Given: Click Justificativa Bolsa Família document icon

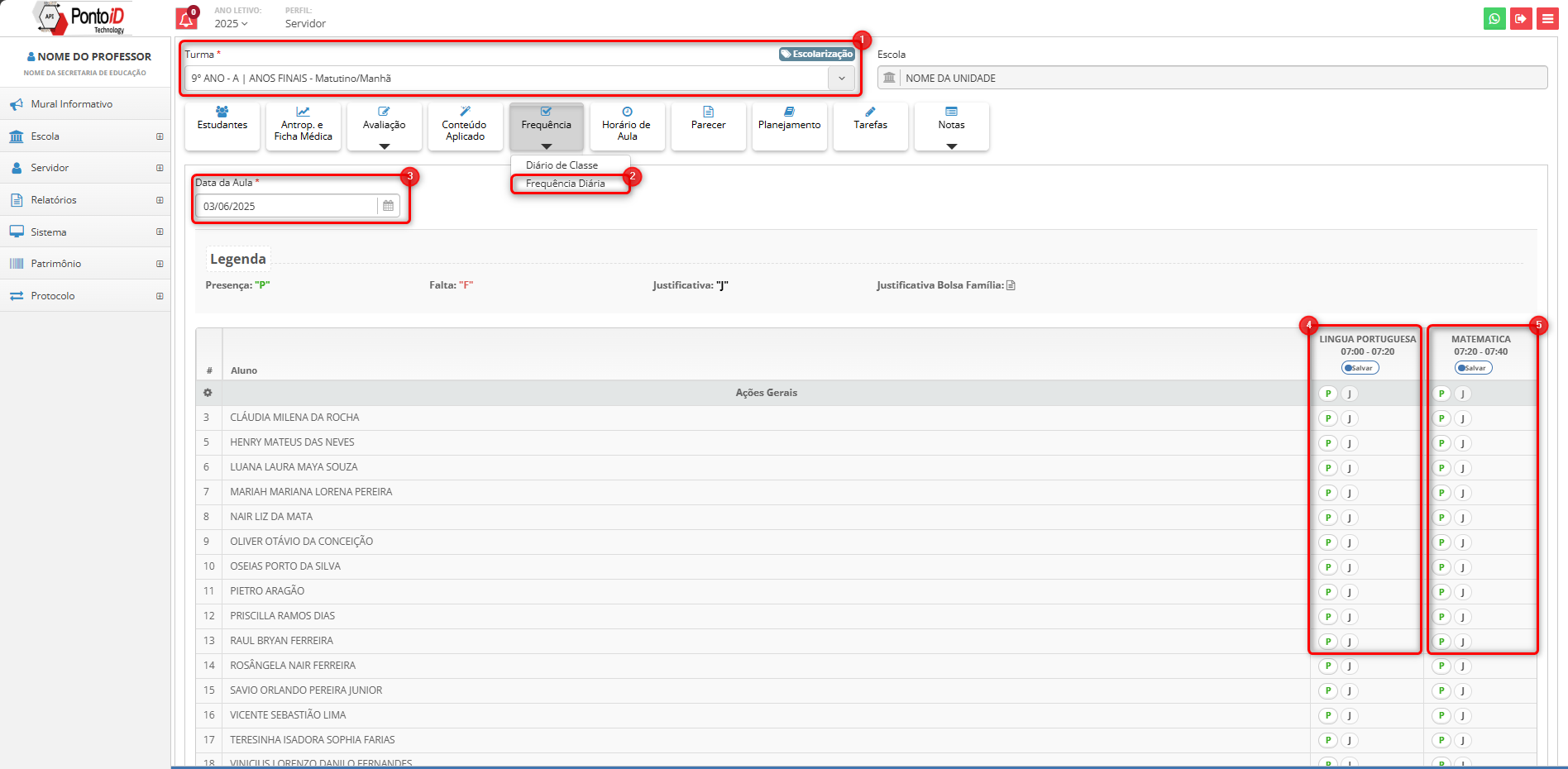Looking at the screenshot, I should tap(1011, 285).
